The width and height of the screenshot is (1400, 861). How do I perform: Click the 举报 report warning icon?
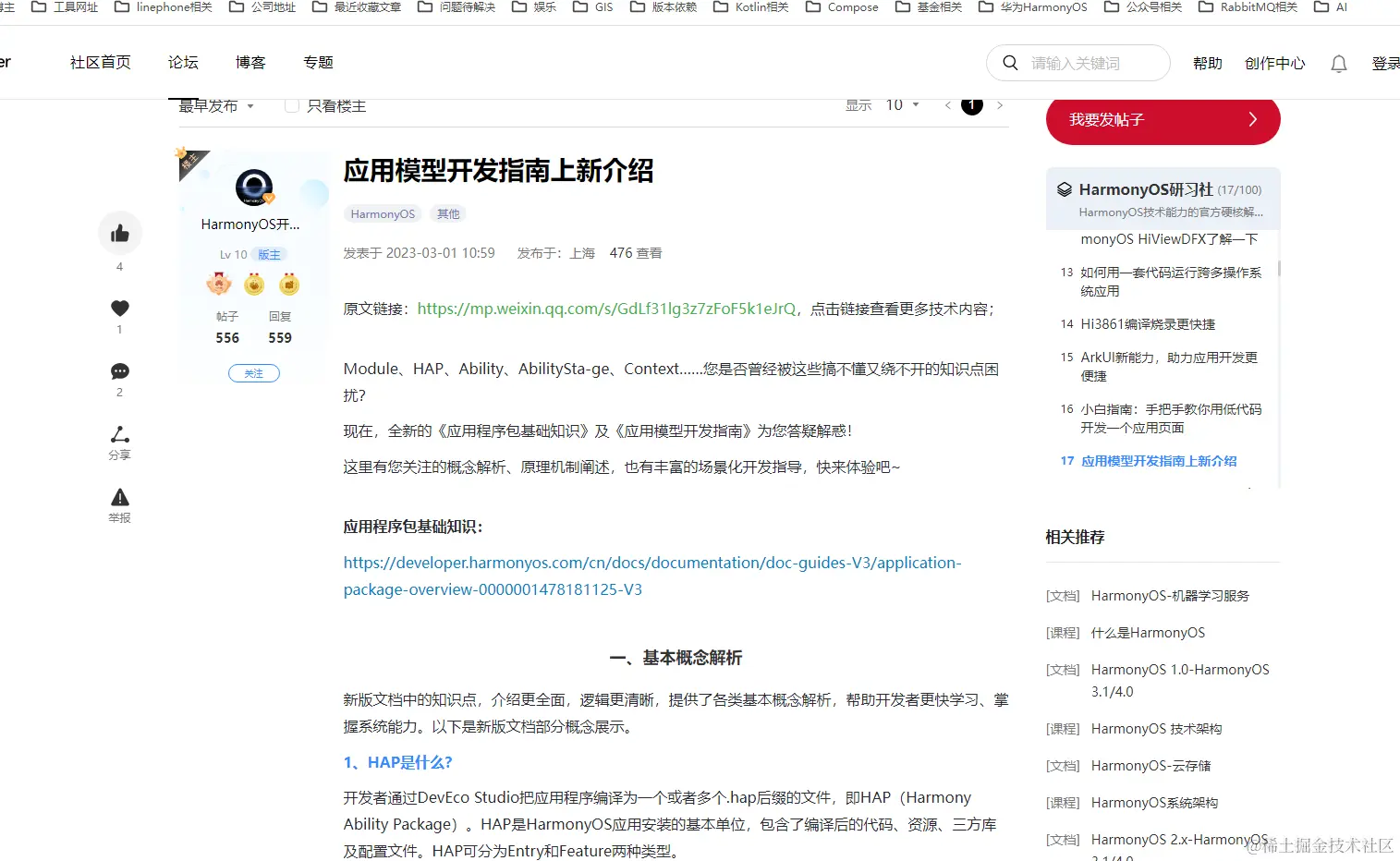(x=120, y=497)
